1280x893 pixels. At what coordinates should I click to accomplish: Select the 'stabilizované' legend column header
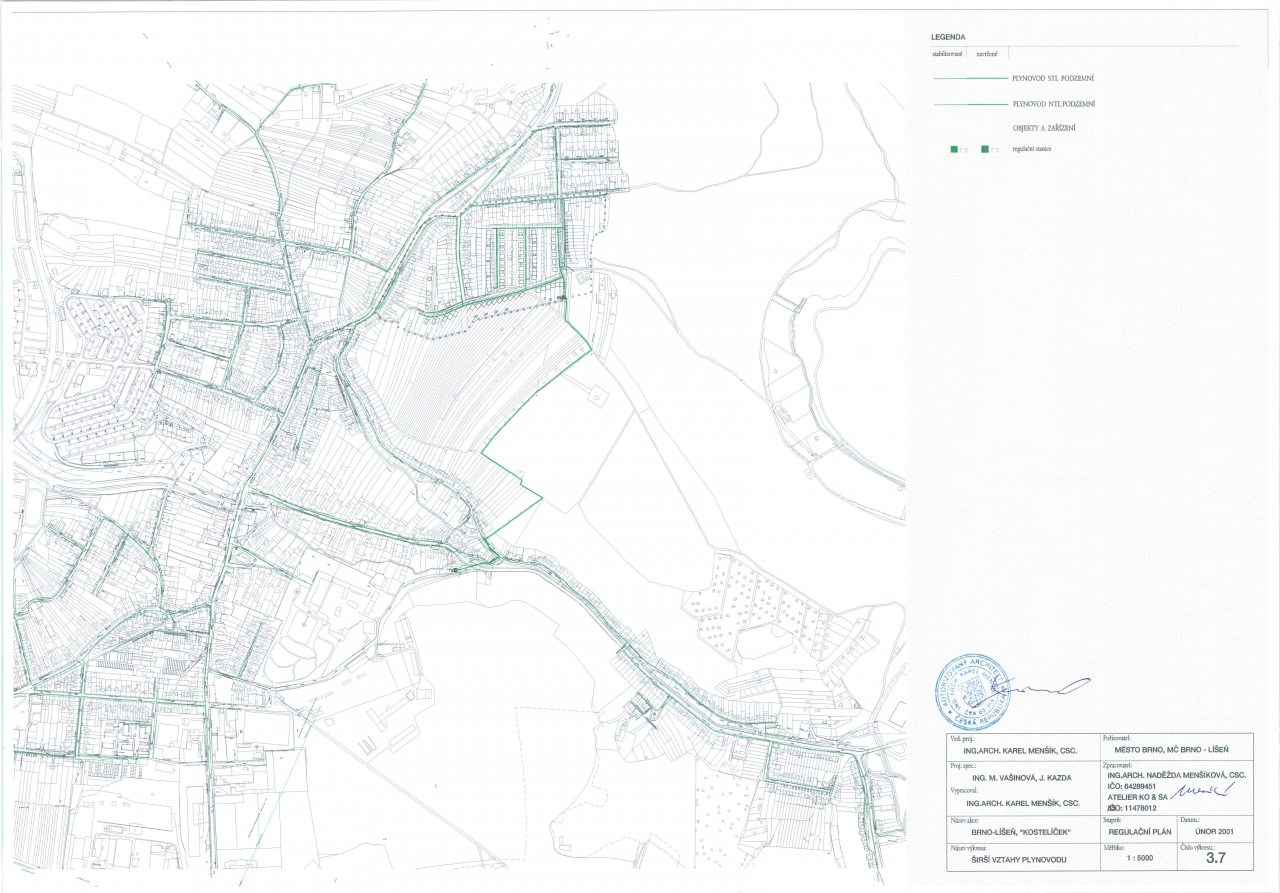pos(946,53)
